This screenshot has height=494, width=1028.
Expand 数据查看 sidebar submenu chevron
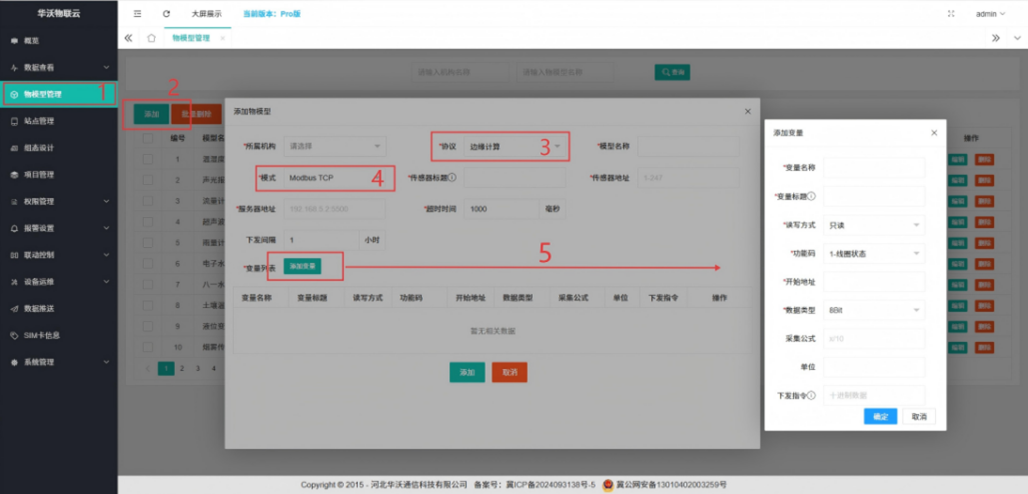pos(106,68)
